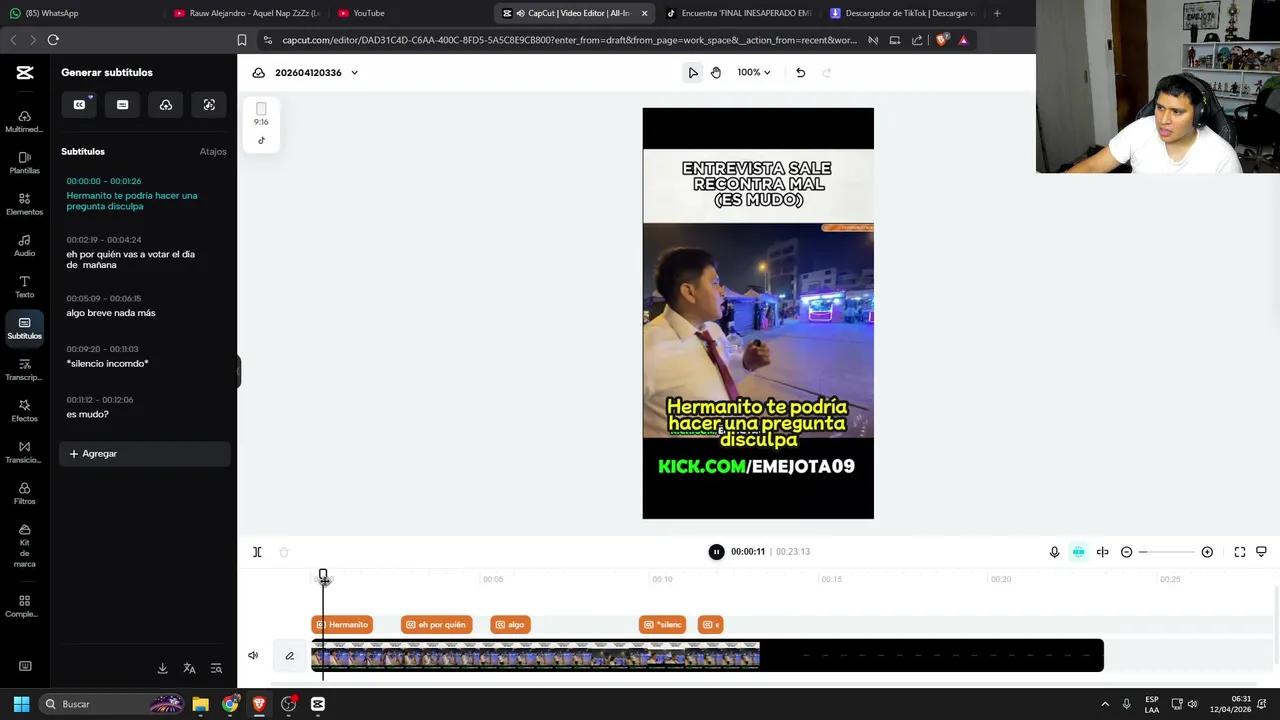The image size is (1280, 720).
Task: Choose scan lyrics recognition icon
Action: 209,105
